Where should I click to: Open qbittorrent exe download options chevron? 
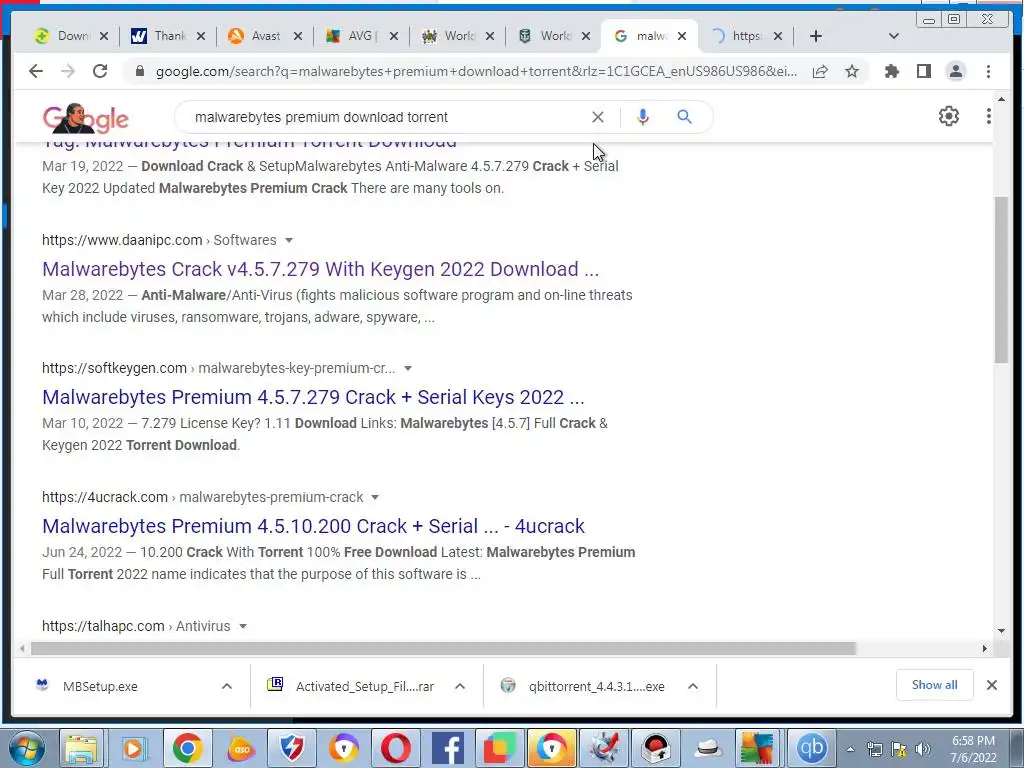693,686
